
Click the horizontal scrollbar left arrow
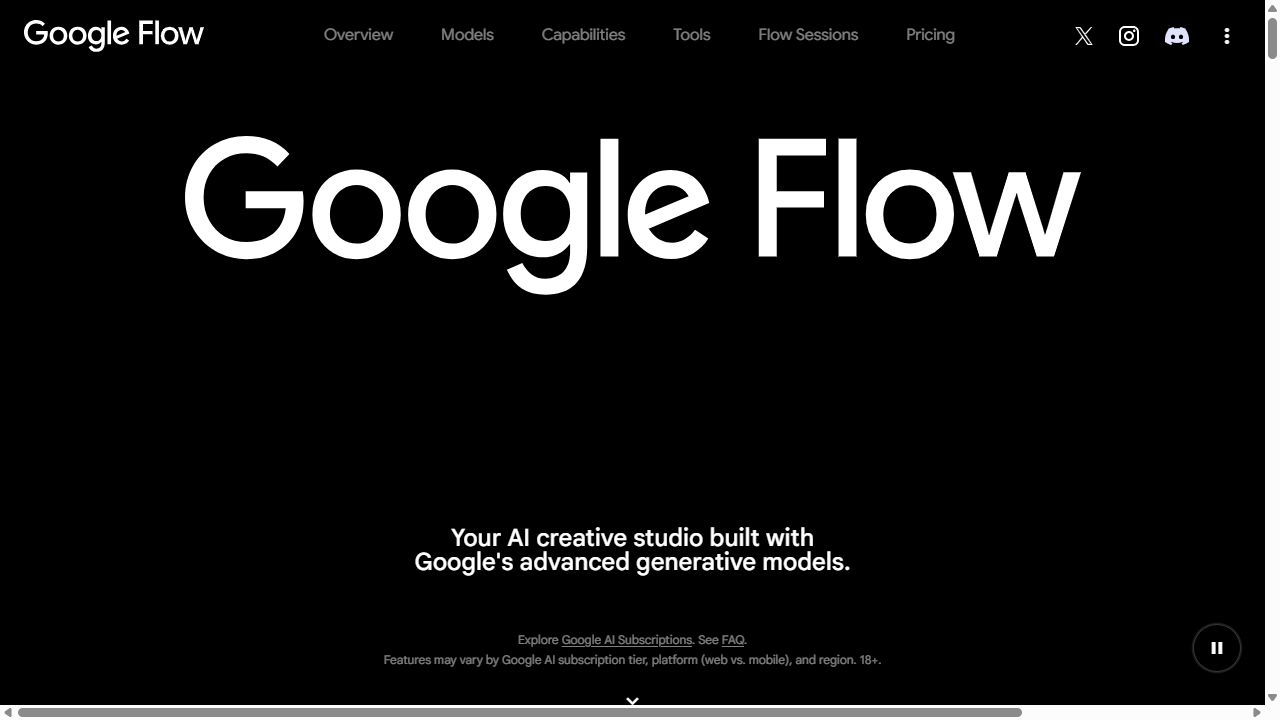[x=8, y=712]
